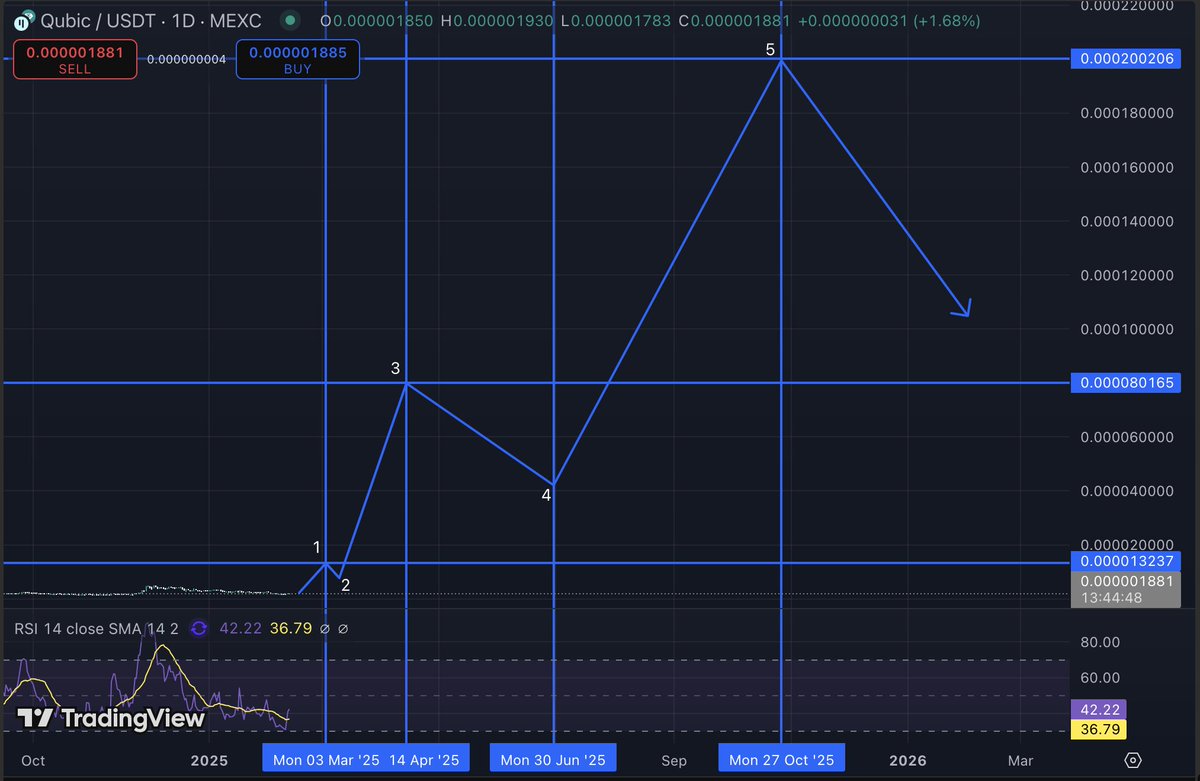Click the Sep label on time axis
Viewport: 1200px width, 781px height.
(x=673, y=760)
